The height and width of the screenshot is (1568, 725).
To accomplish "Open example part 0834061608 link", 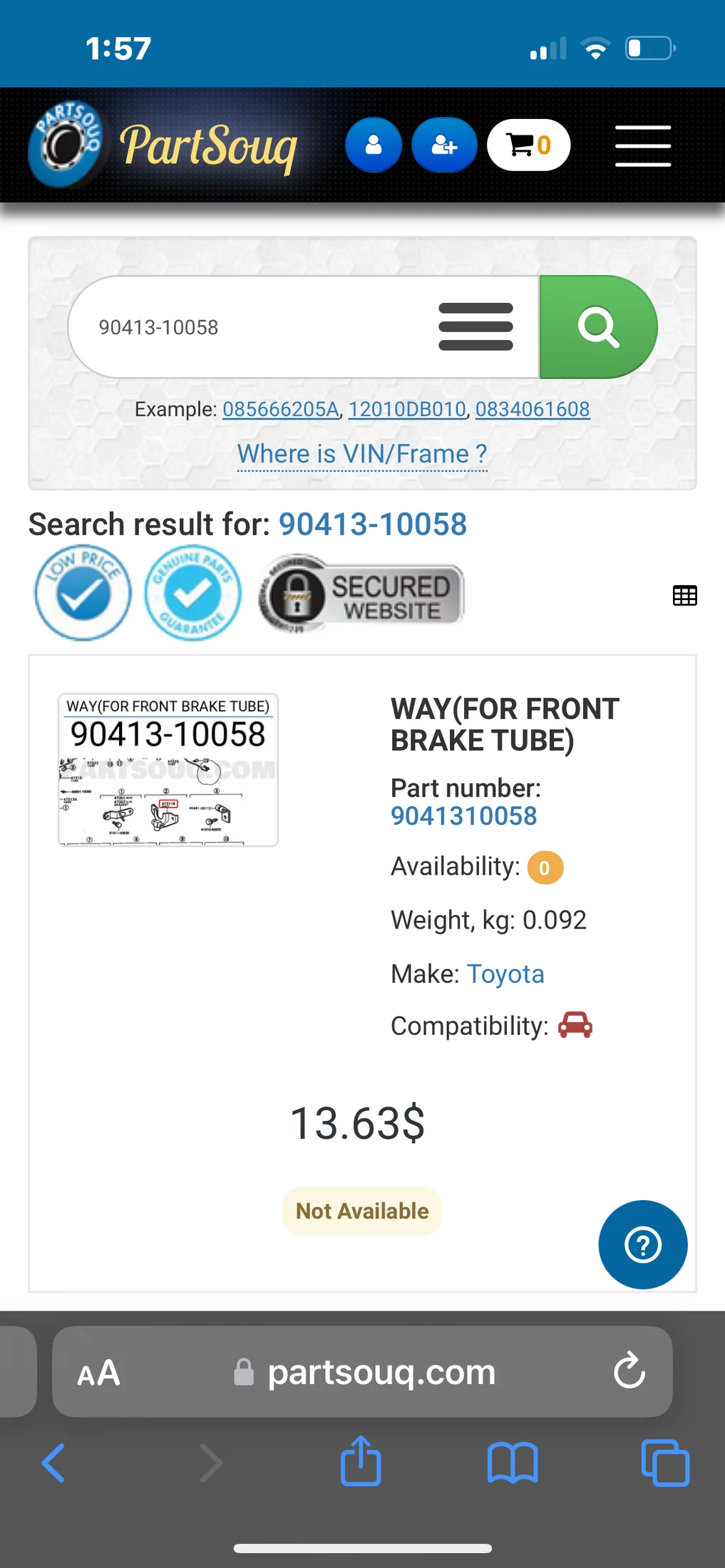I will click(x=533, y=409).
